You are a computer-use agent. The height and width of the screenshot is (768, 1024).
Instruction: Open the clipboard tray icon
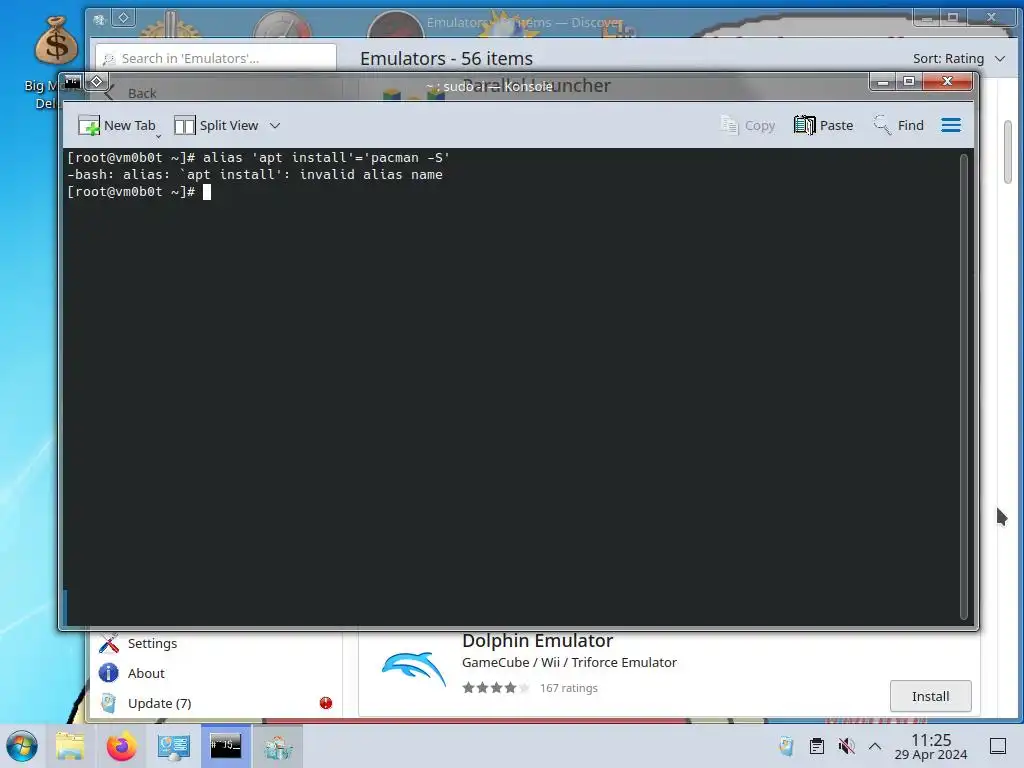point(816,746)
